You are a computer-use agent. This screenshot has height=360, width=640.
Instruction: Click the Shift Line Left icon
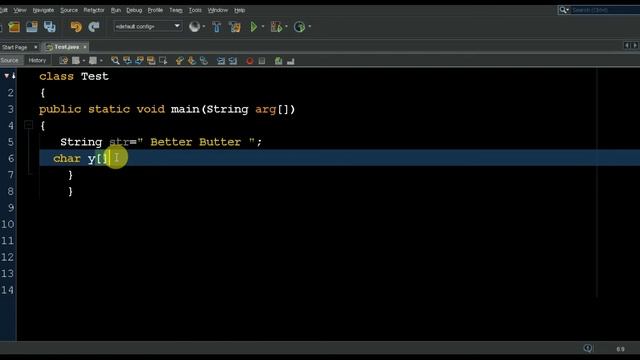point(221,61)
